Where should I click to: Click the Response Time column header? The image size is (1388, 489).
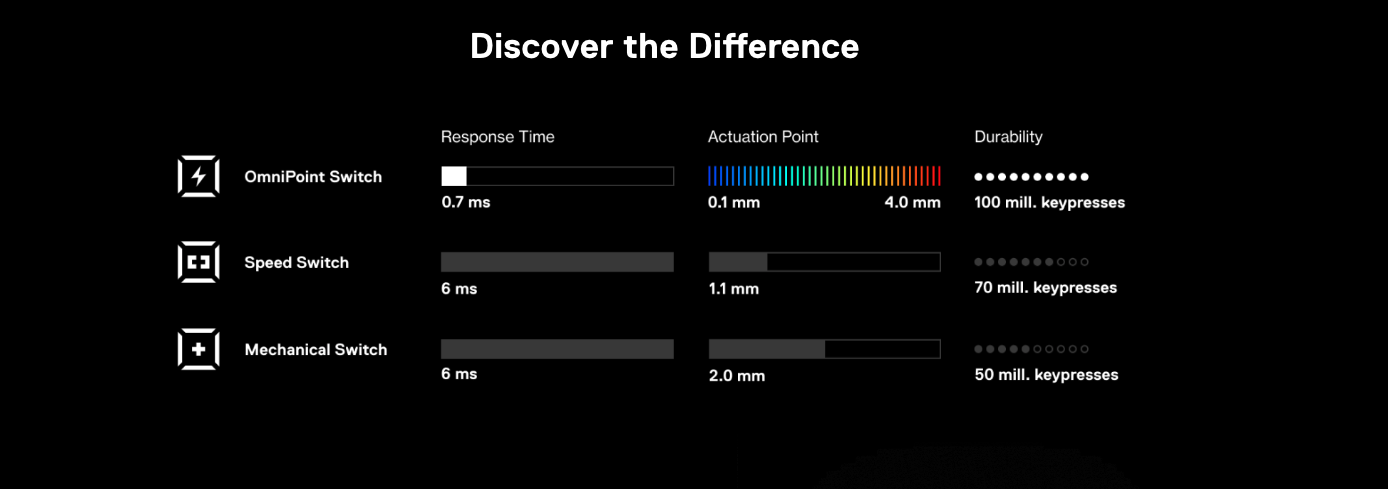[498, 137]
